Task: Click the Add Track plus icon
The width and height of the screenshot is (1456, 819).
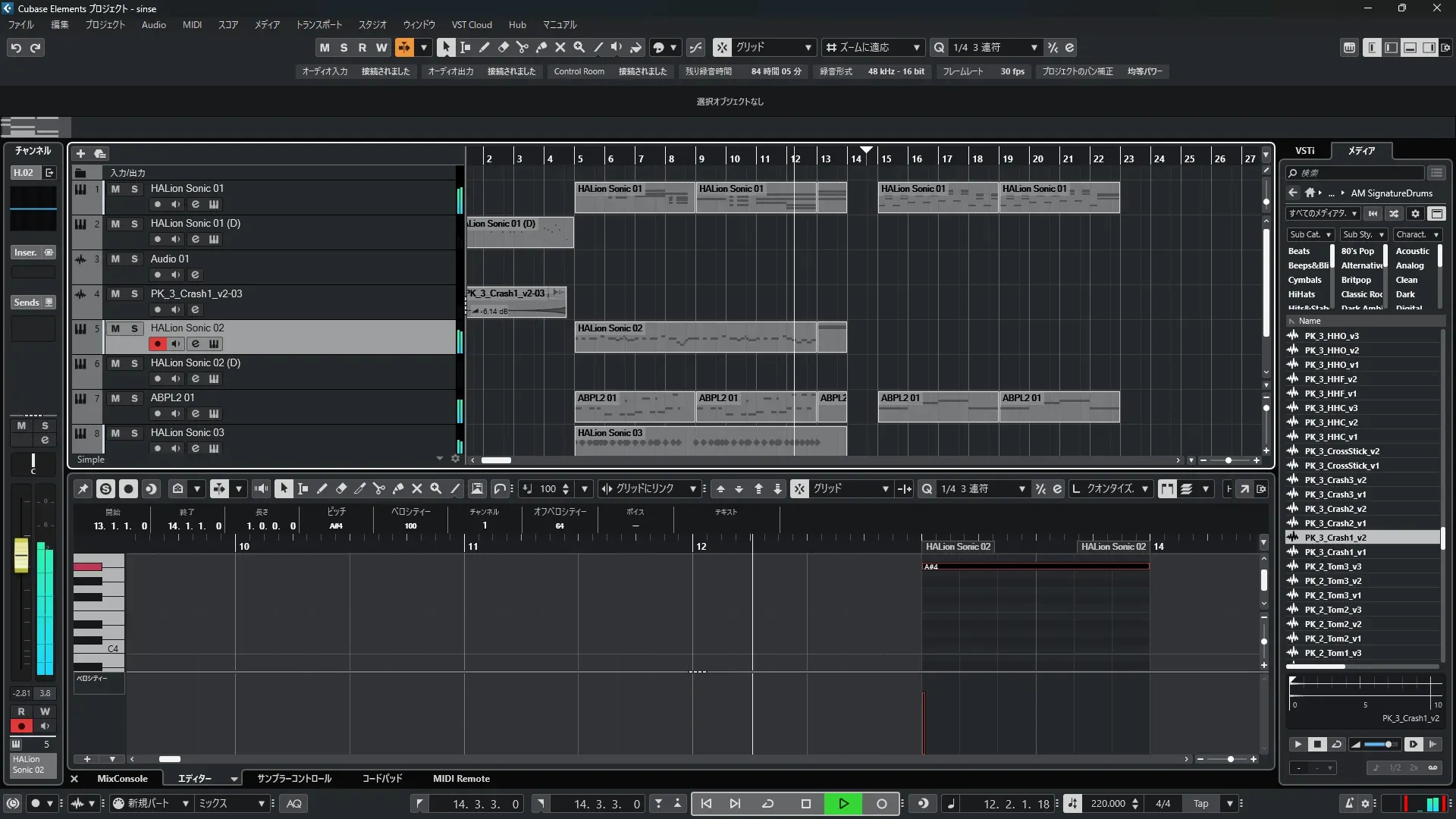Action: point(80,153)
